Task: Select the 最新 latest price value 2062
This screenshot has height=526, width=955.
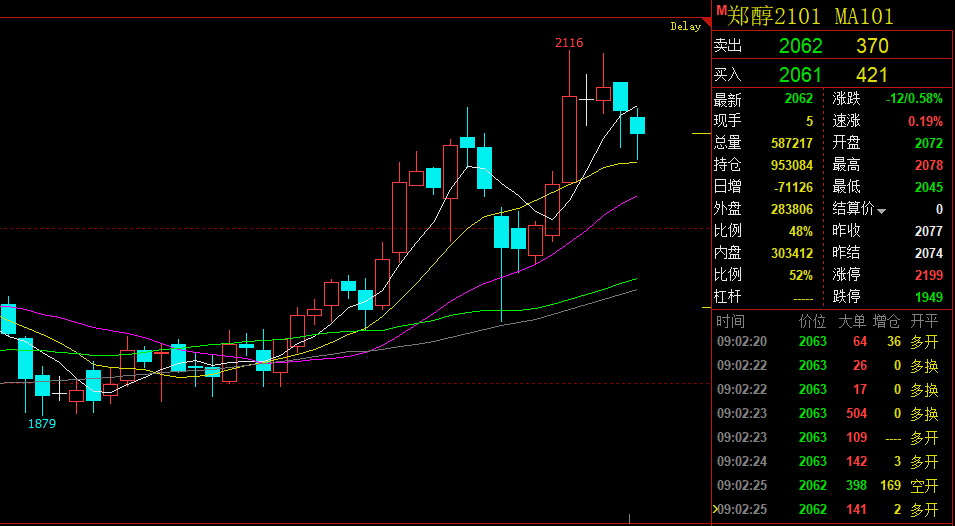Action: coord(798,99)
